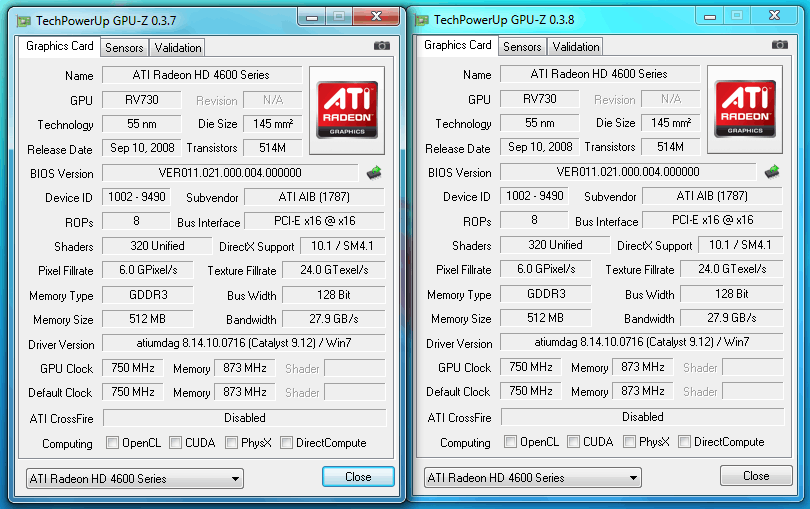This screenshot has width=810, height=509.
Task: Click the 24.0 GTexel/s fillrate in GPU-Z 0.3.8
Action: 731,269
